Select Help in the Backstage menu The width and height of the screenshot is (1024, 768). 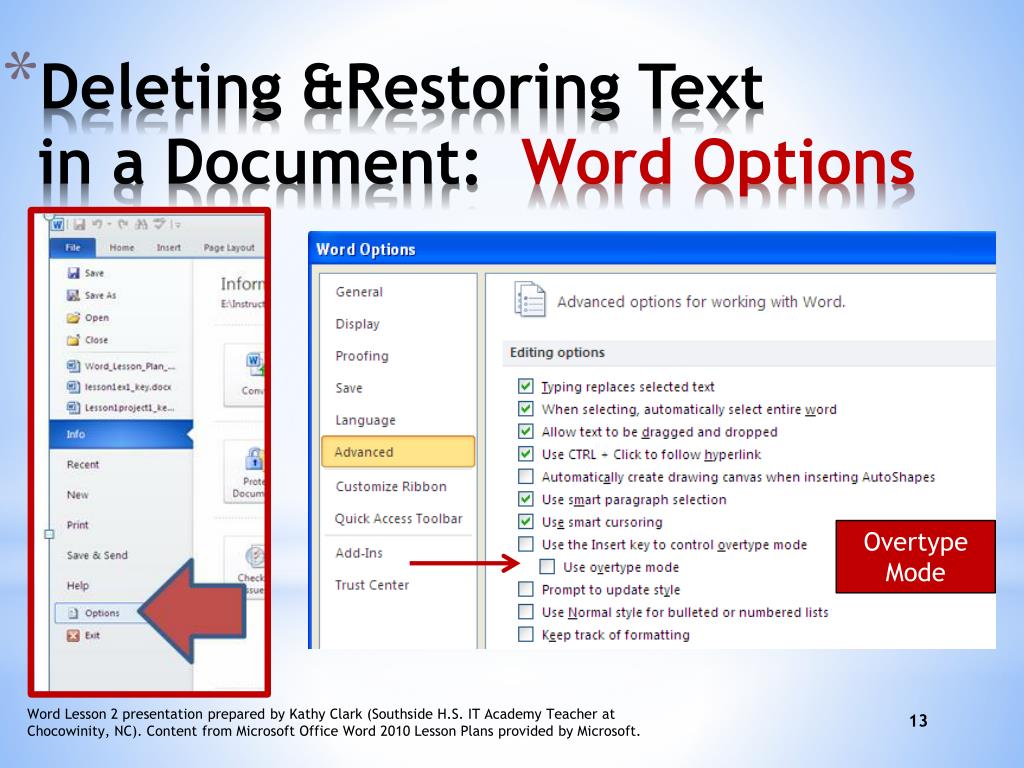[77, 585]
